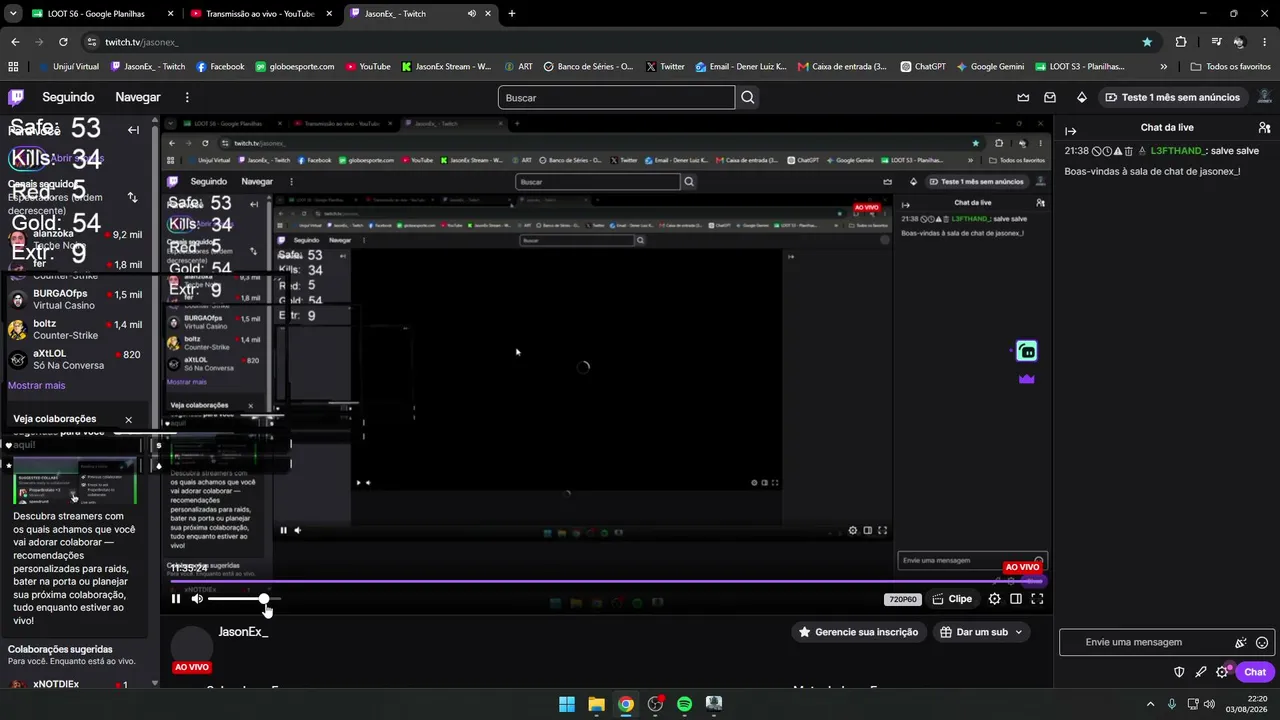Switch to LOOT S6 Google Planilhas tab
This screenshot has height=720, width=1280.
click(103, 14)
